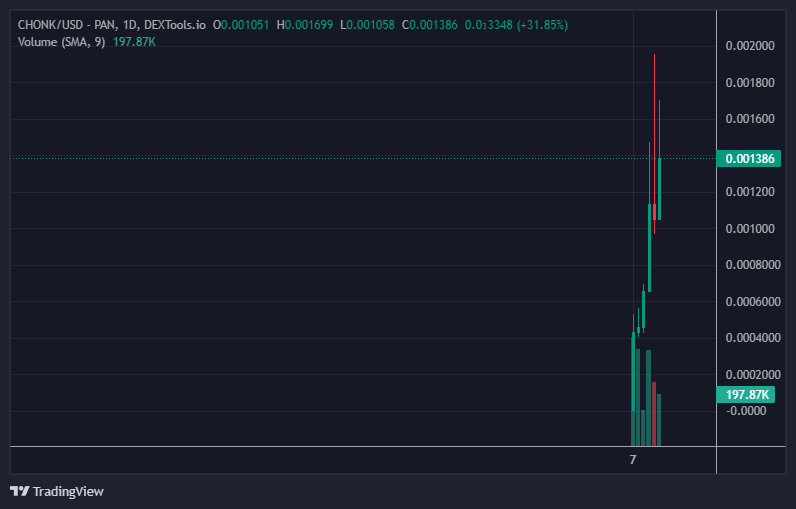The width and height of the screenshot is (796, 509).
Task: Click the TradingView logo link
Action: coord(57,491)
